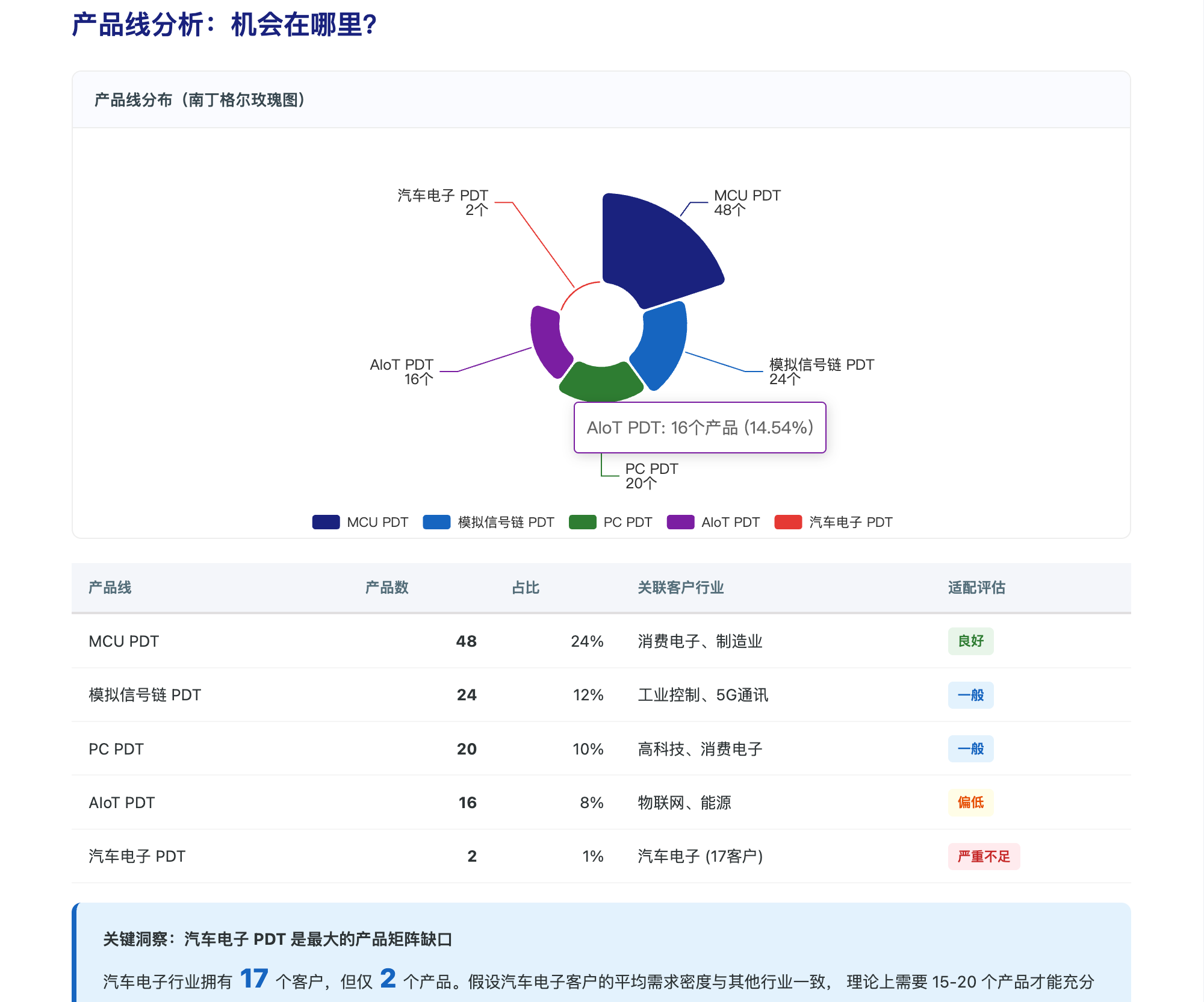Click chart label 'PC PDT 20个'
Screen dimensions: 1204x1002
[x=651, y=476]
